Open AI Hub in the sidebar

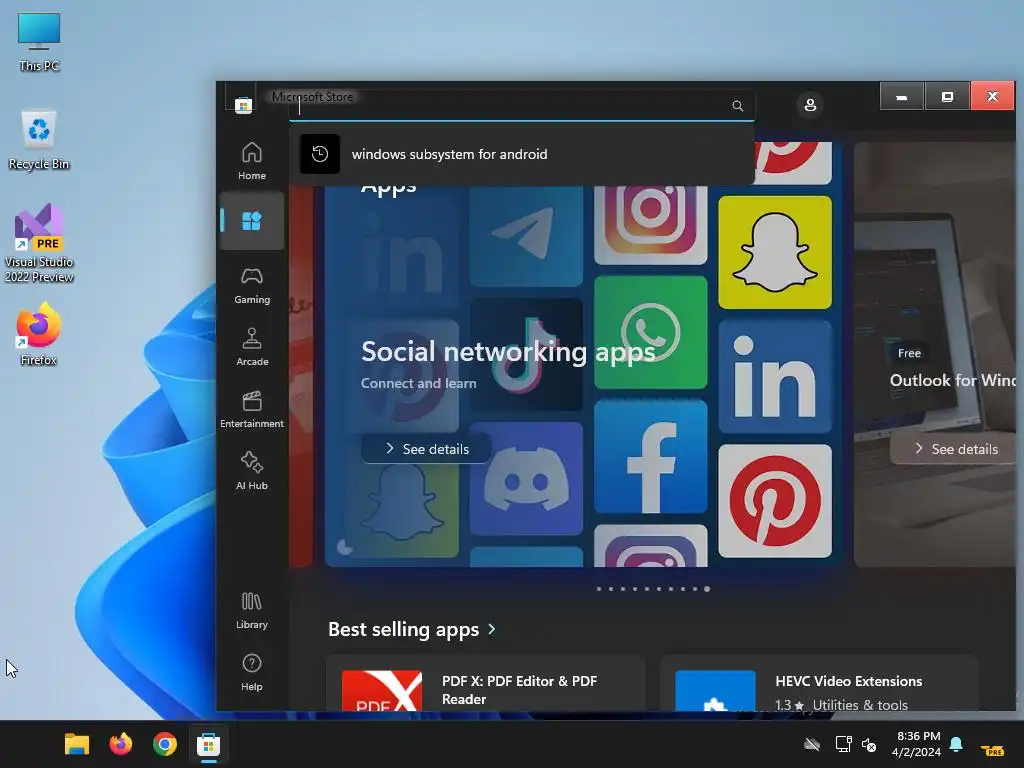coord(251,471)
